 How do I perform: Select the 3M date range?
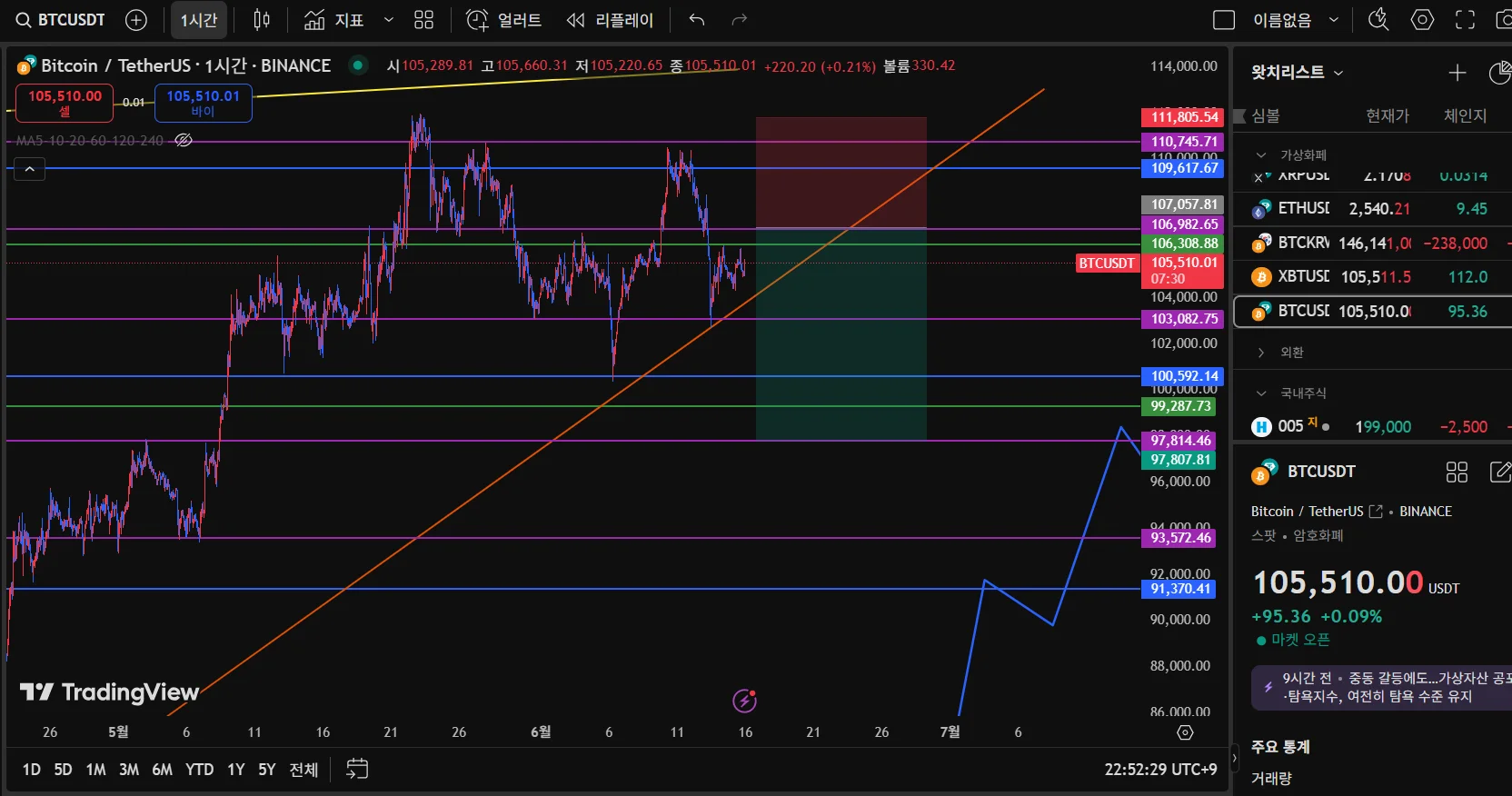[x=129, y=770]
